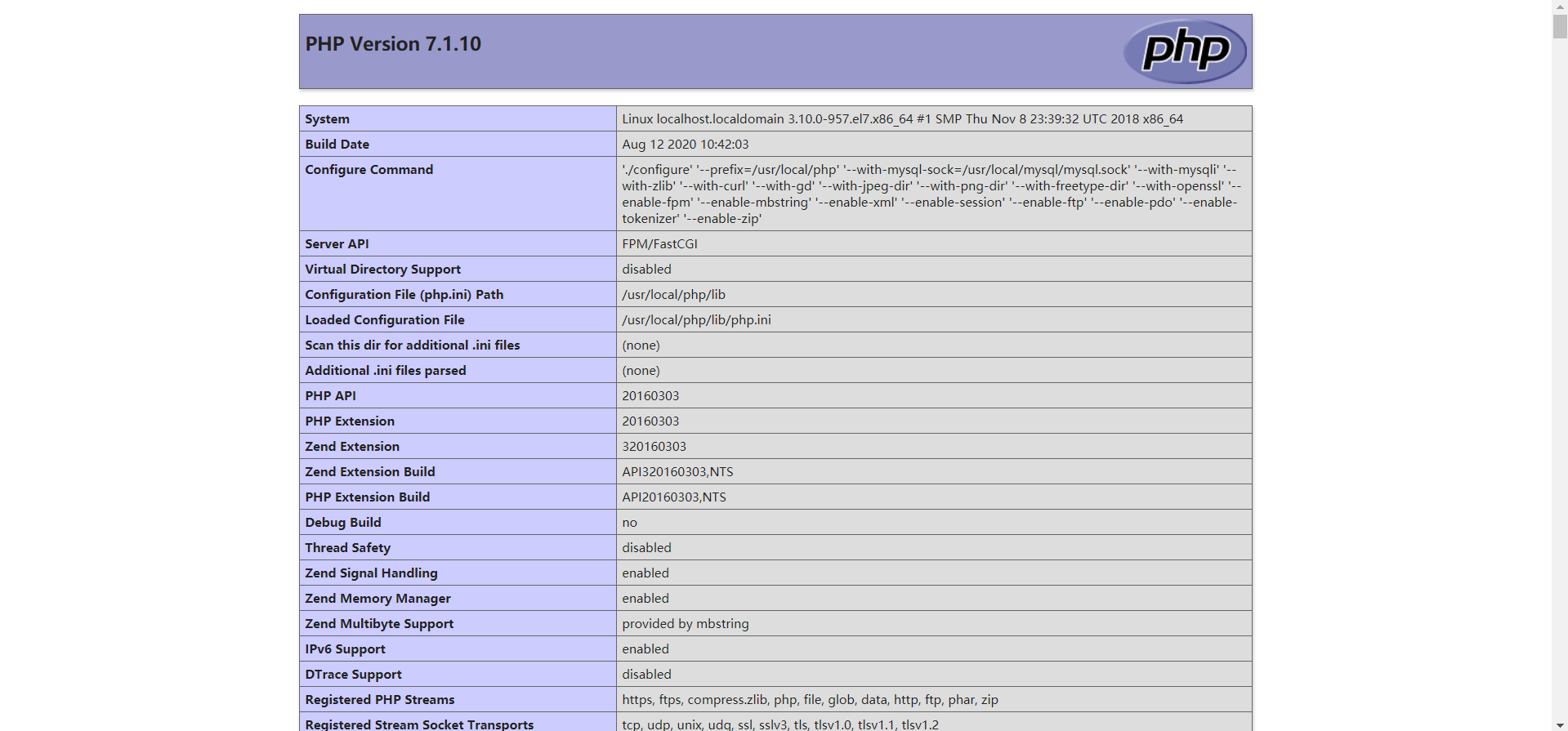Image resolution: width=1568 pixels, height=731 pixels.
Task: Click the './configure' command value text
Action: click(x=931, y=194)
